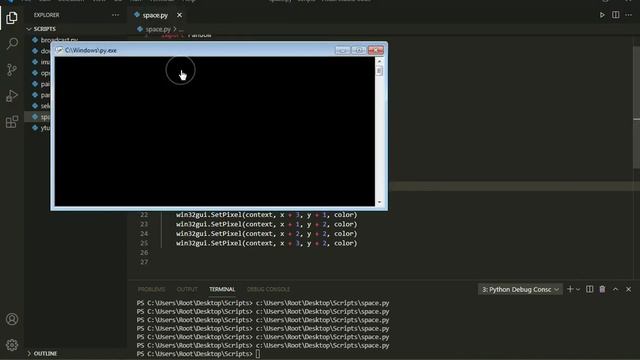
Task: Split the editor to the right
Action: pos(616,15)
